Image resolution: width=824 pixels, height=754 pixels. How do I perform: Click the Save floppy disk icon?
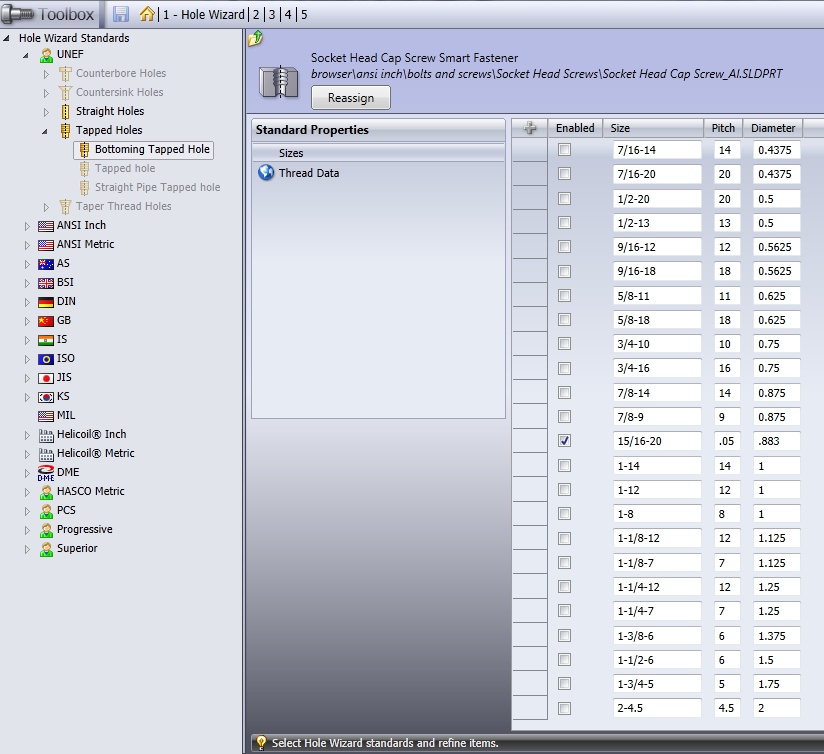121,14
